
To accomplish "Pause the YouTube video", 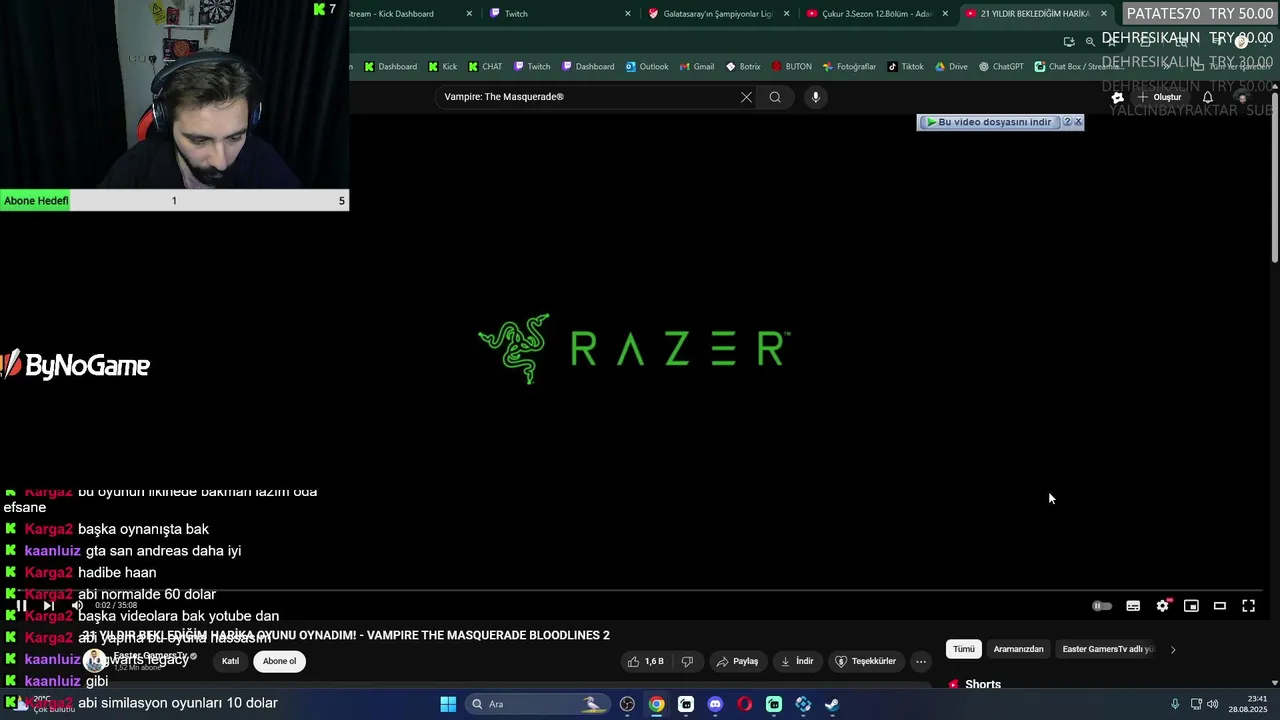I will 21,605.
